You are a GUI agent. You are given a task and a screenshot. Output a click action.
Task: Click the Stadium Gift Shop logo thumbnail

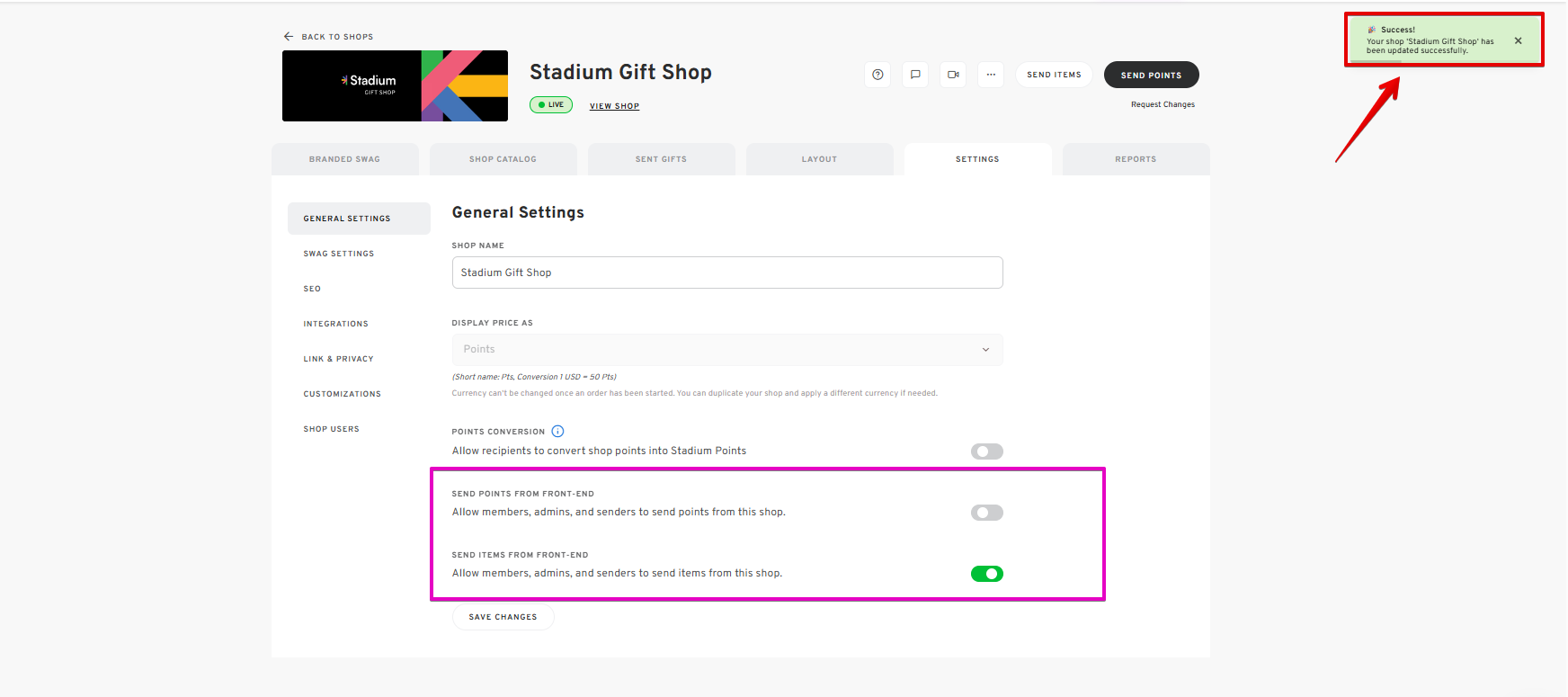395,85
